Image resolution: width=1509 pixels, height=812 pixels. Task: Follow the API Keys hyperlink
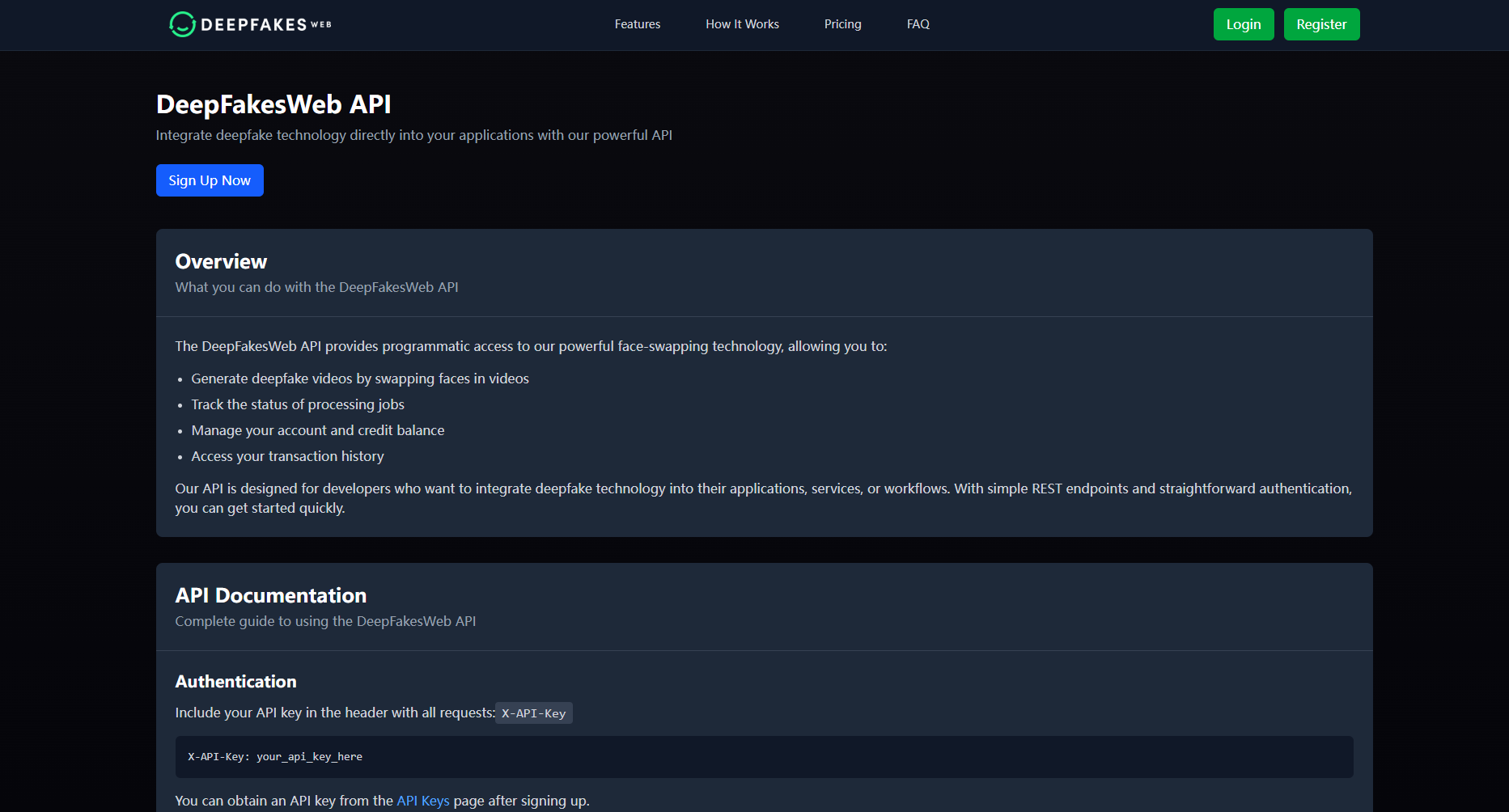[x=422, y=801]
